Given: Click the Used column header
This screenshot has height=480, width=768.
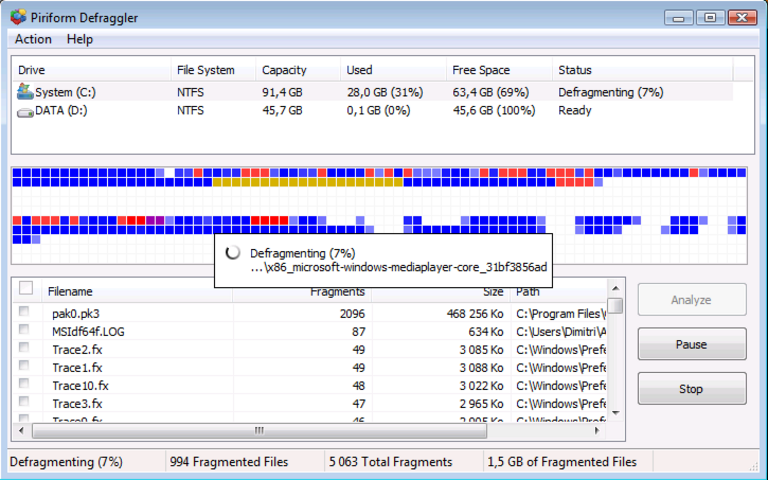Looking at the screenshot, I should pyautogui.click(x=393, y=70).
